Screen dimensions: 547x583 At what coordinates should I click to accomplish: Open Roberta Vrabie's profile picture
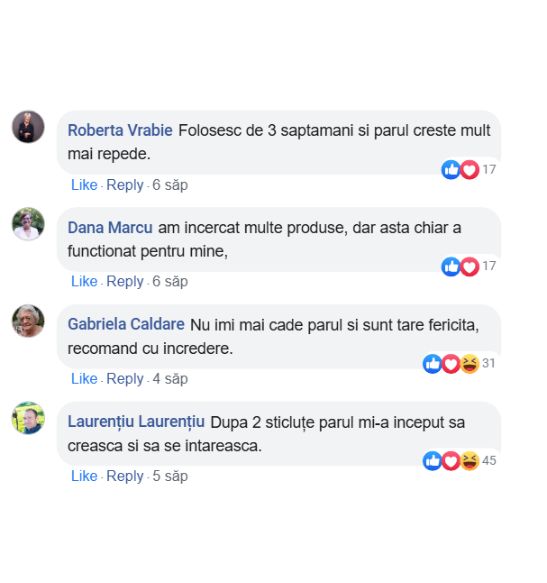tap(28, 127)
